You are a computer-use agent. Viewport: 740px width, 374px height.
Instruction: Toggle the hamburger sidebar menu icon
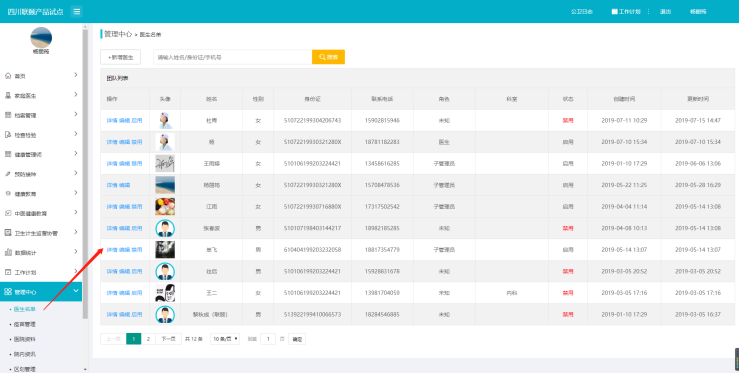pos(77,11)
